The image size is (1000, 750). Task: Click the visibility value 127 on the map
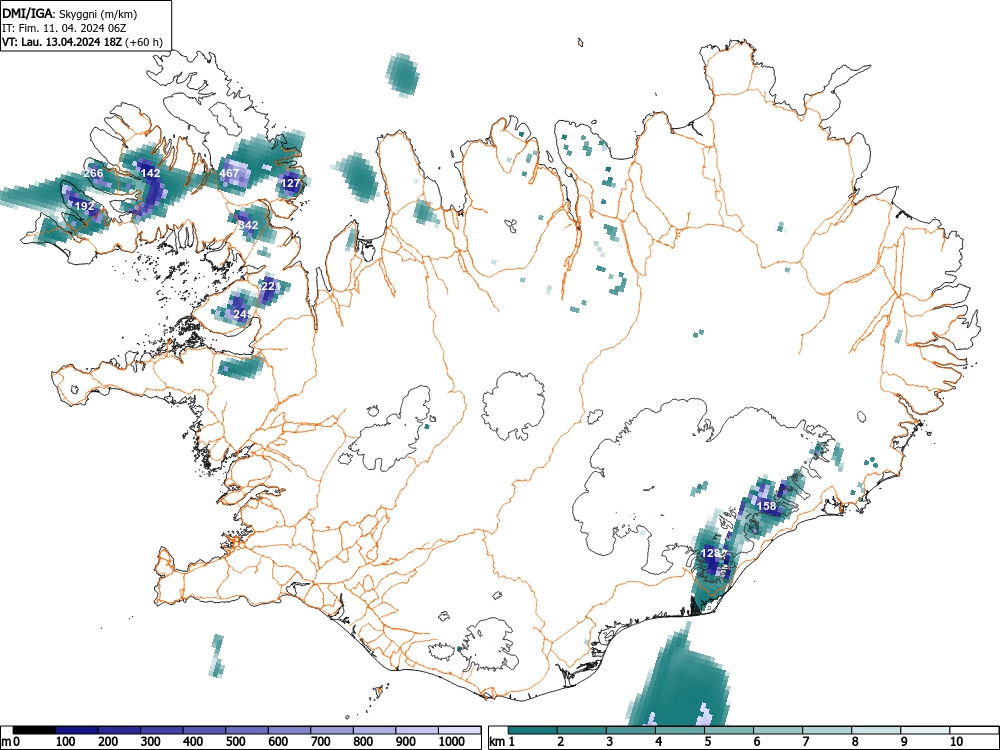[x=290, y=183]
